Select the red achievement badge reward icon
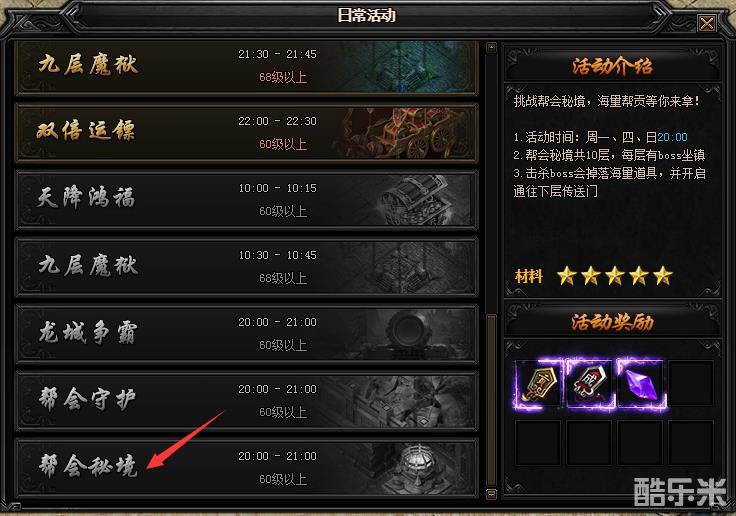This screenshot has height=516, width=736. (x=590, y=384)
